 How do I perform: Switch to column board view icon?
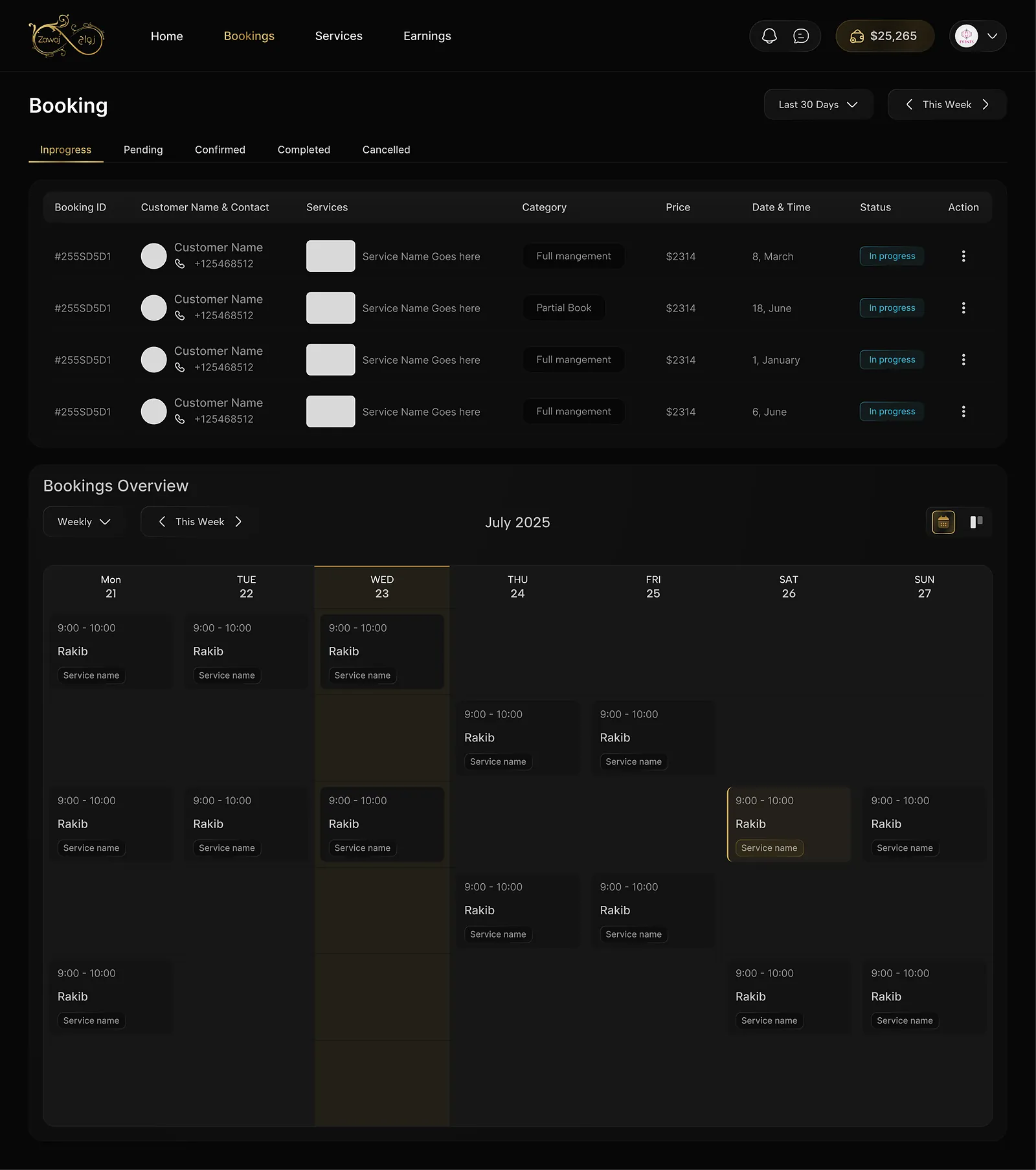pyautogui.click(x=976, y=522)
